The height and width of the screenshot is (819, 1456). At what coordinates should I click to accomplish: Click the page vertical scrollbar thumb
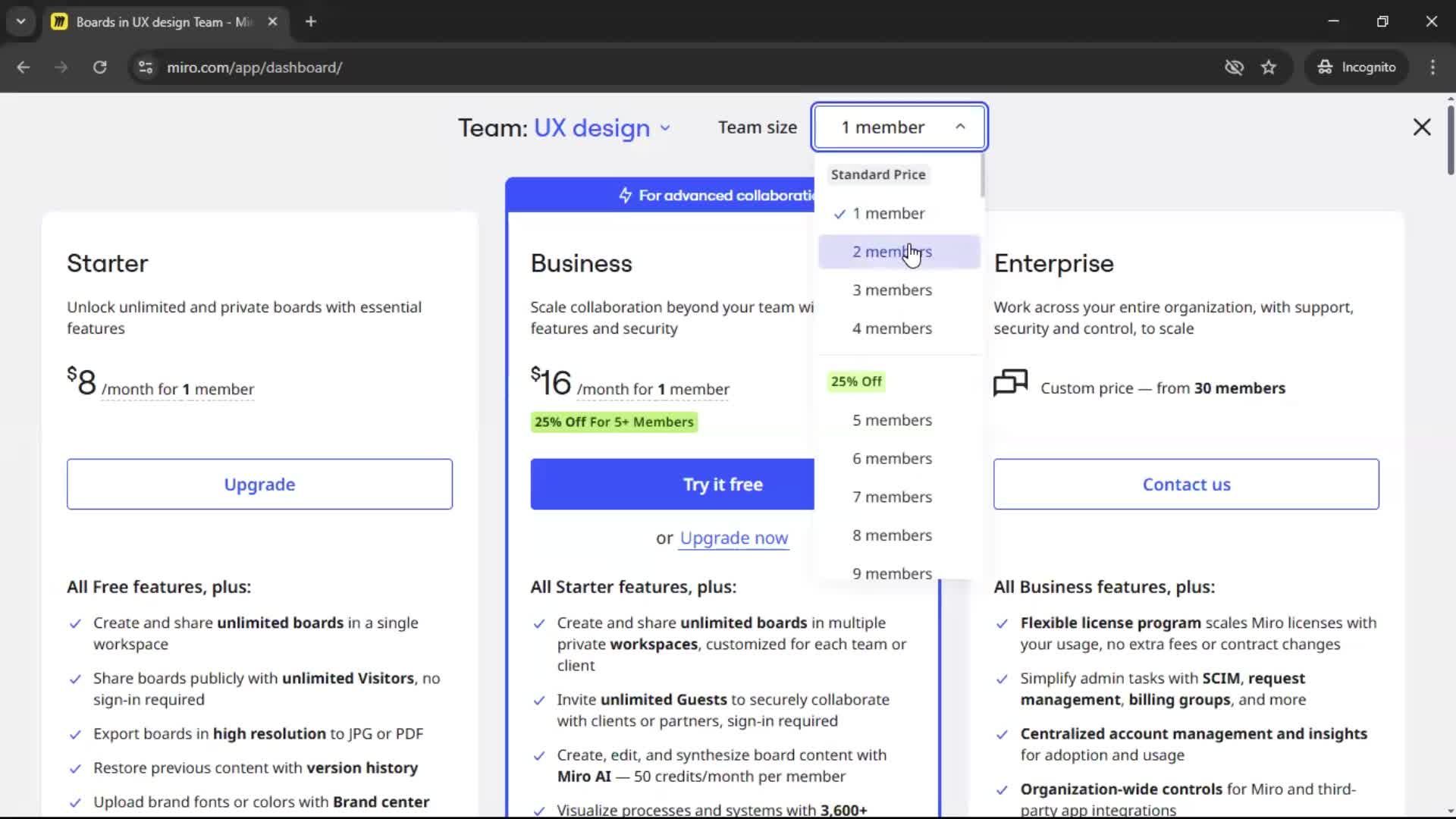pos(1450,140)
